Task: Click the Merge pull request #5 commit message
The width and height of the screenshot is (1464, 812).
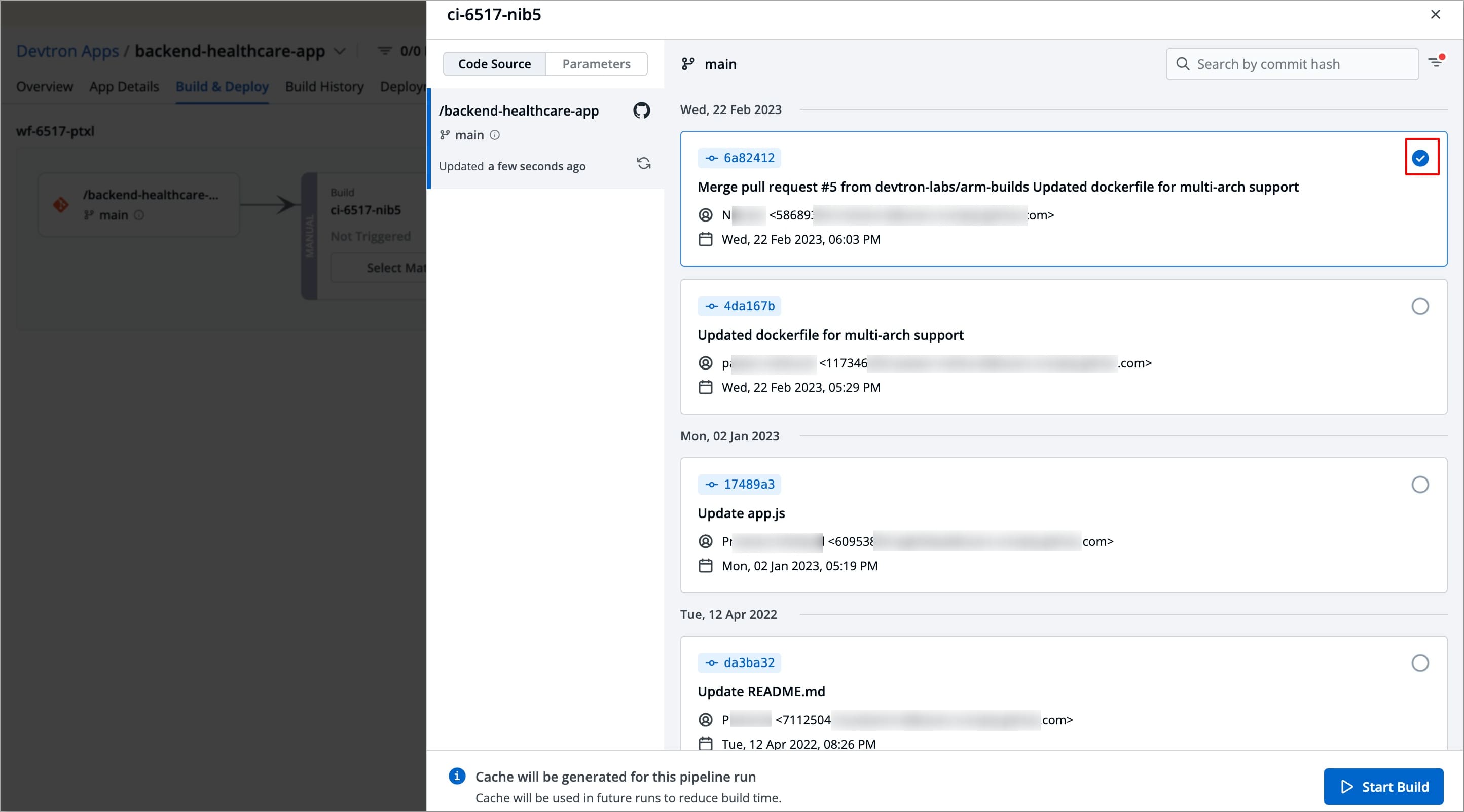Action: tap(998, 187)
